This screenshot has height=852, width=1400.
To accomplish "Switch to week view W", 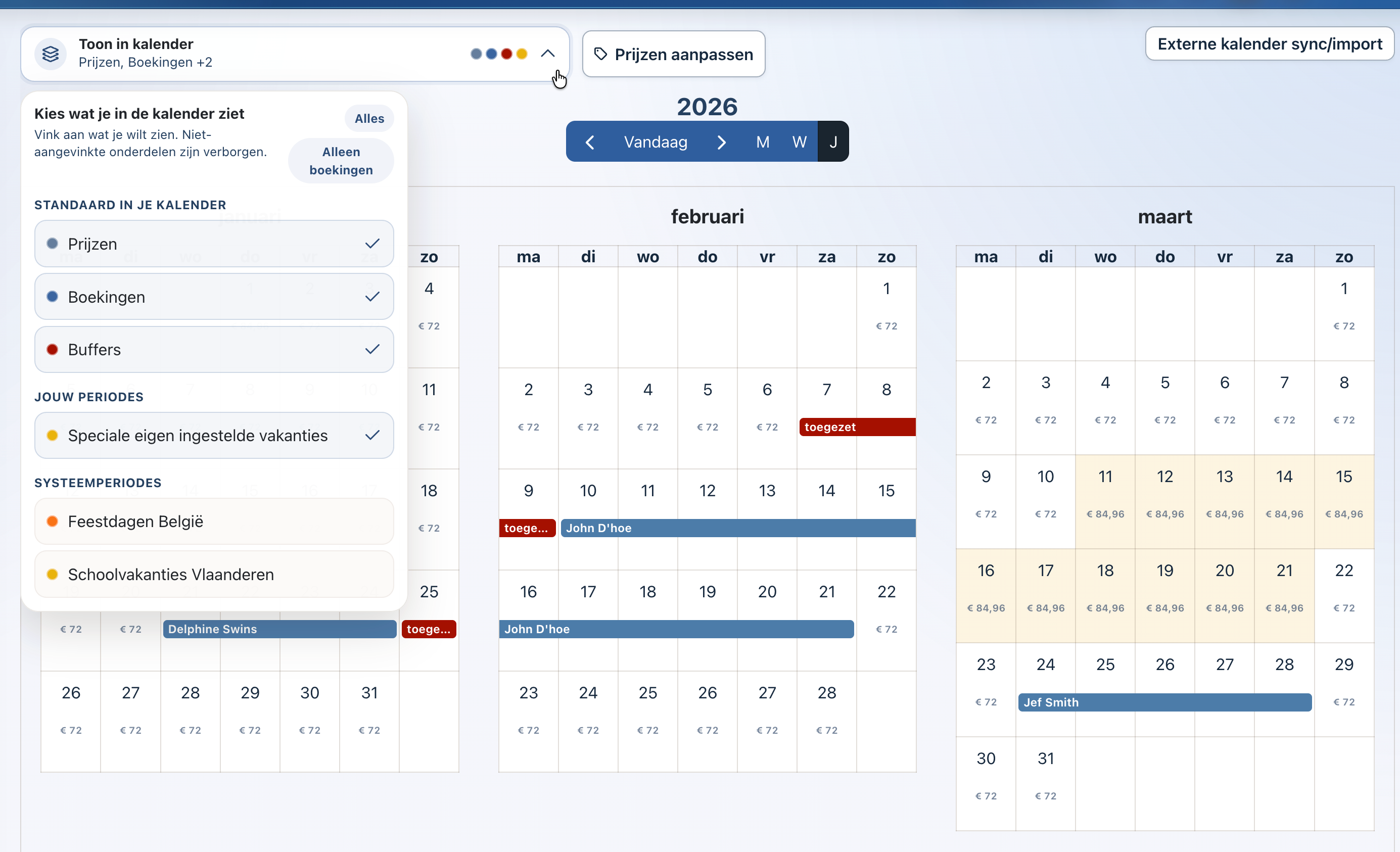I will [800, 142].
